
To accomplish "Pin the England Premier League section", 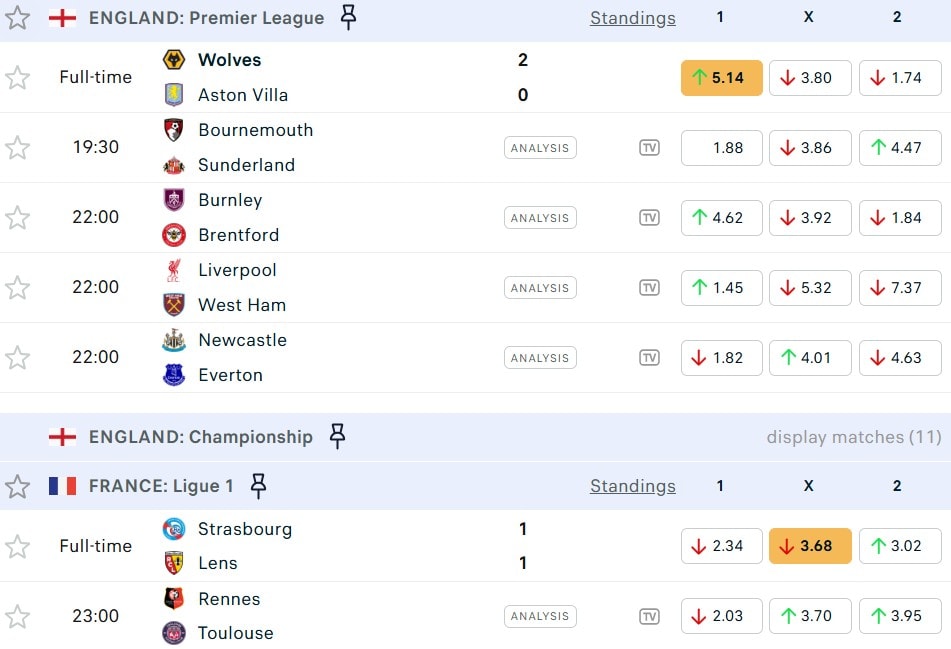I will pyautogui.click(x=348, y=17).
